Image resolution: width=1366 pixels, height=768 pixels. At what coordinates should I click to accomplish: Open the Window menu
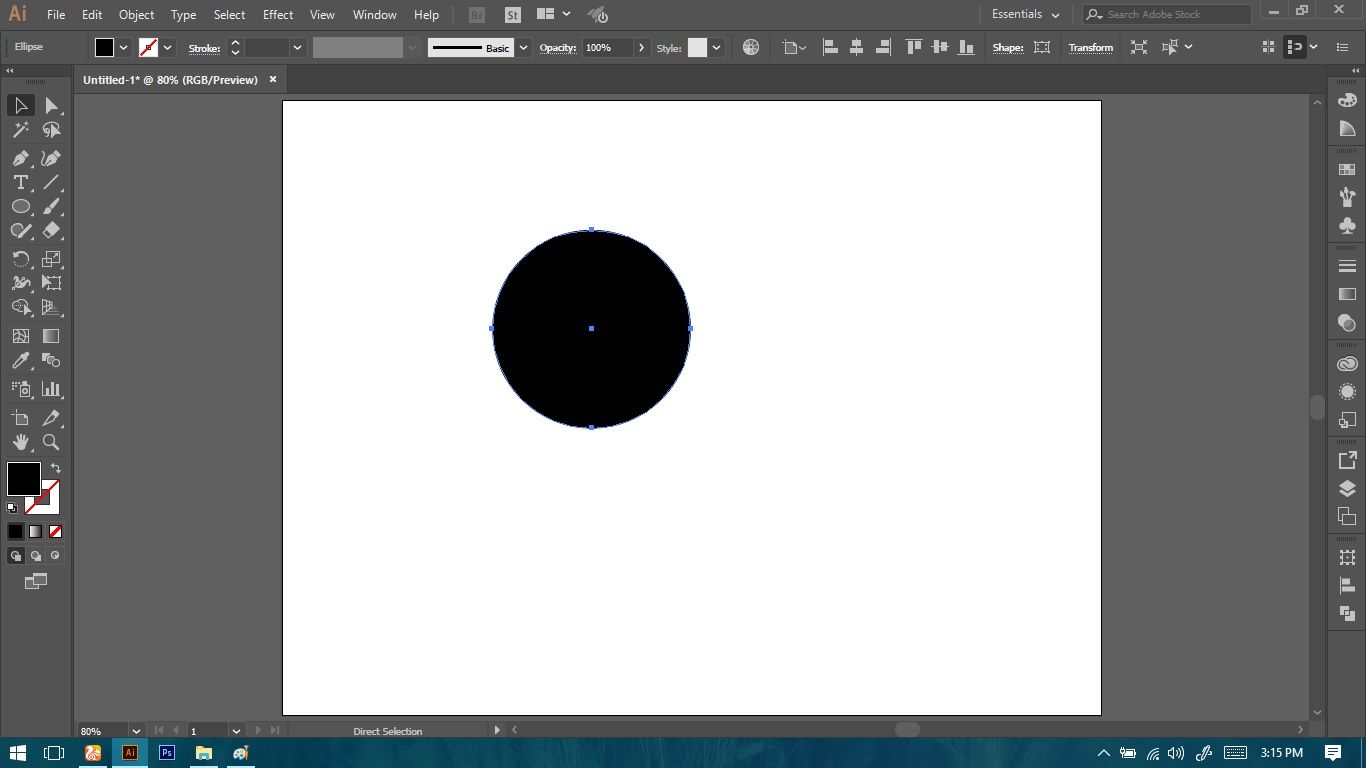pyautogui.click(x=375, y=15)
